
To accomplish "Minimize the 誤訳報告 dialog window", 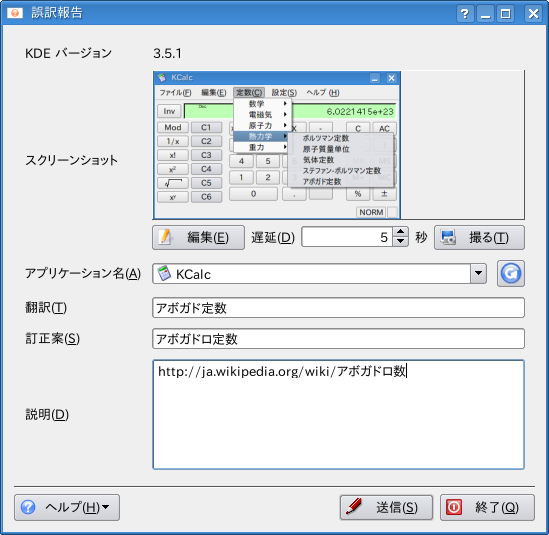I will 485,14.
